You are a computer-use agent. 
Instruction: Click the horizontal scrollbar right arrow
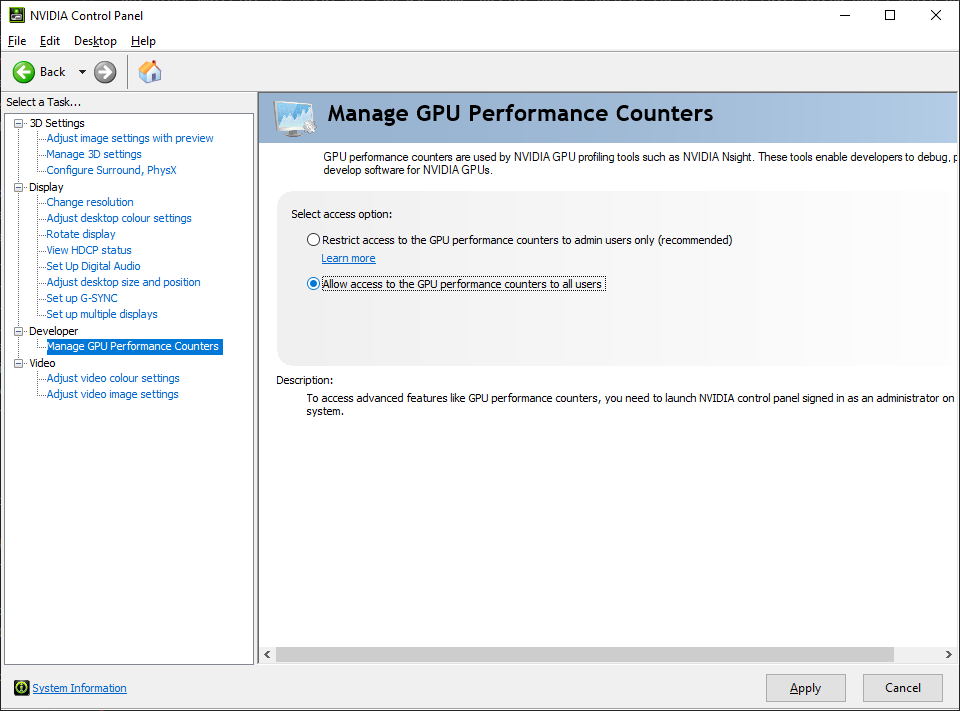point(948,654)
